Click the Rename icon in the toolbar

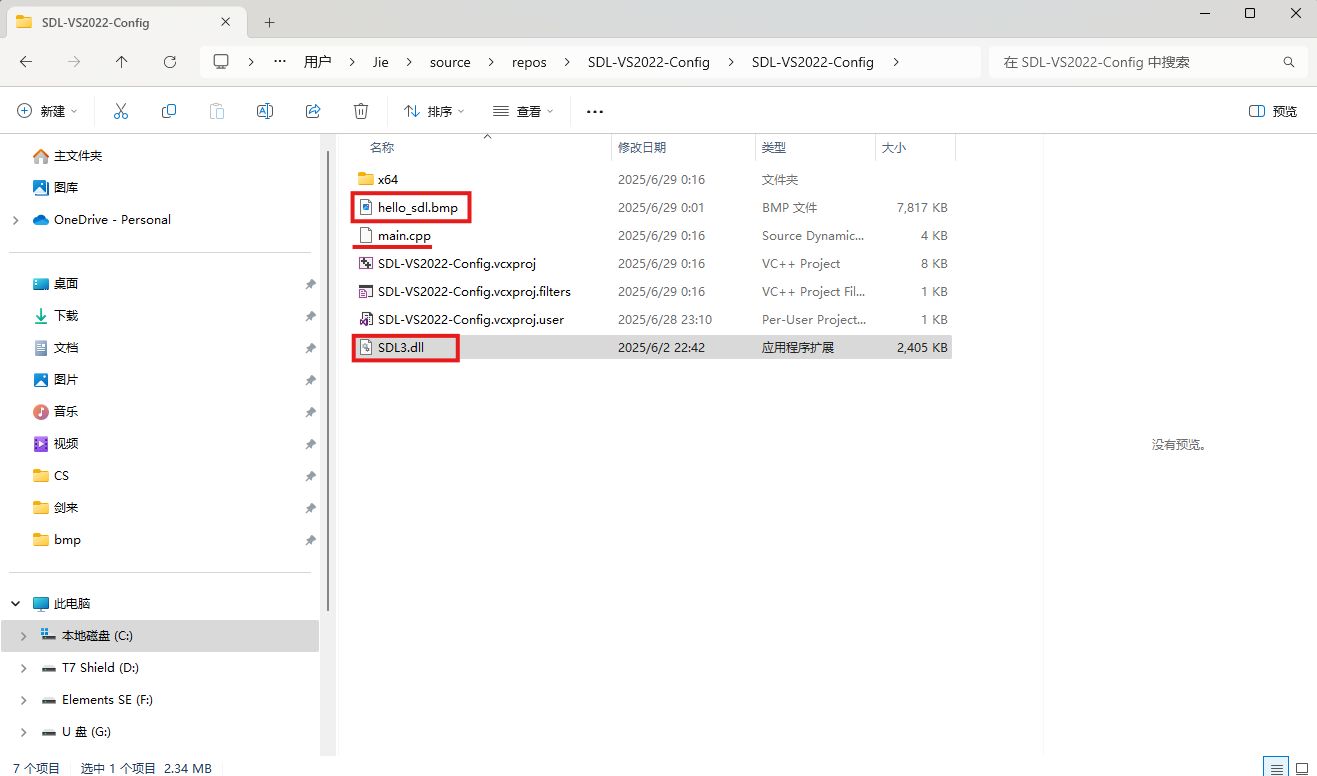264,111
